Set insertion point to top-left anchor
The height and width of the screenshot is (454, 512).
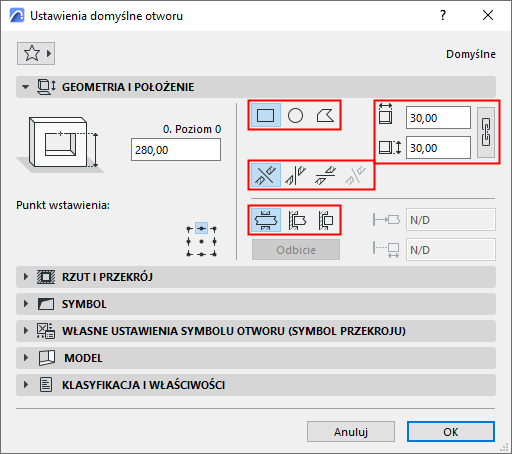189,229
